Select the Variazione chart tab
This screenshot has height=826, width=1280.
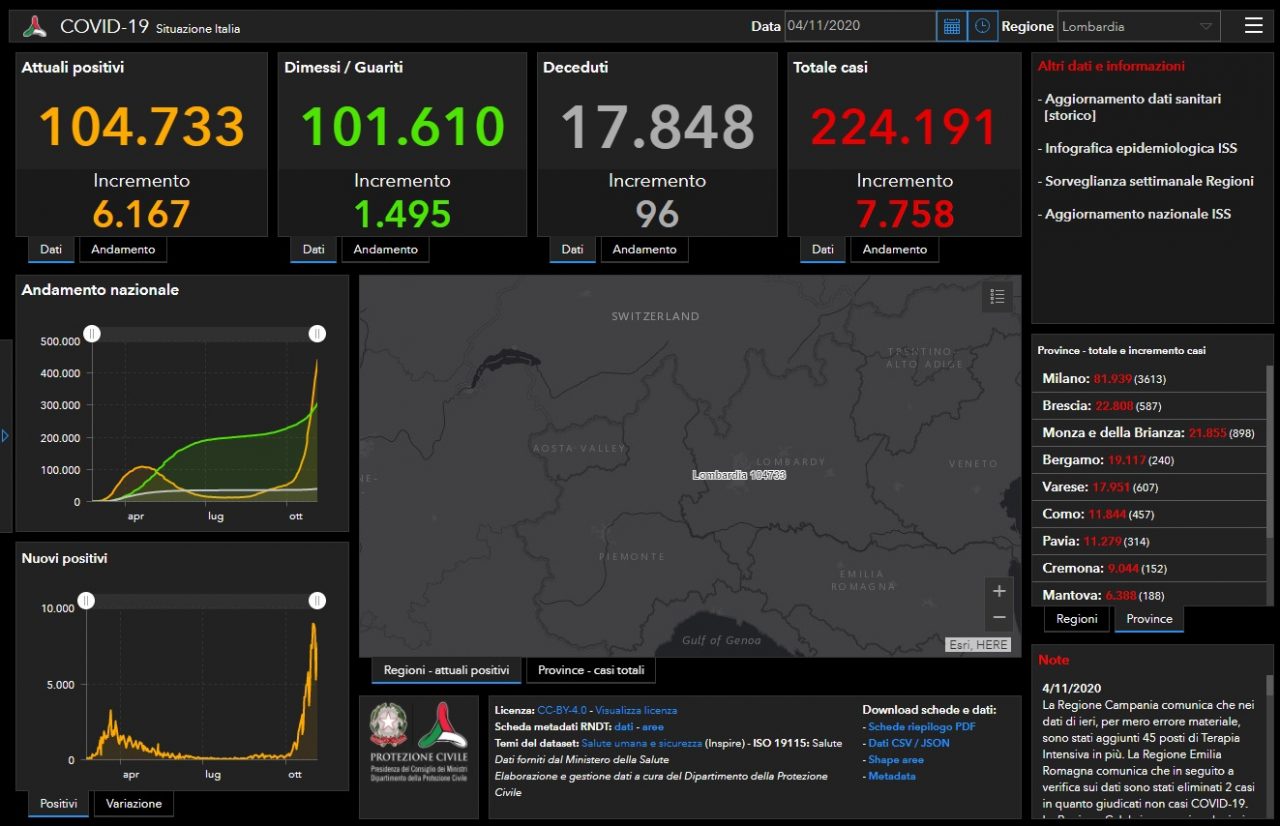(x=133, y=804)
